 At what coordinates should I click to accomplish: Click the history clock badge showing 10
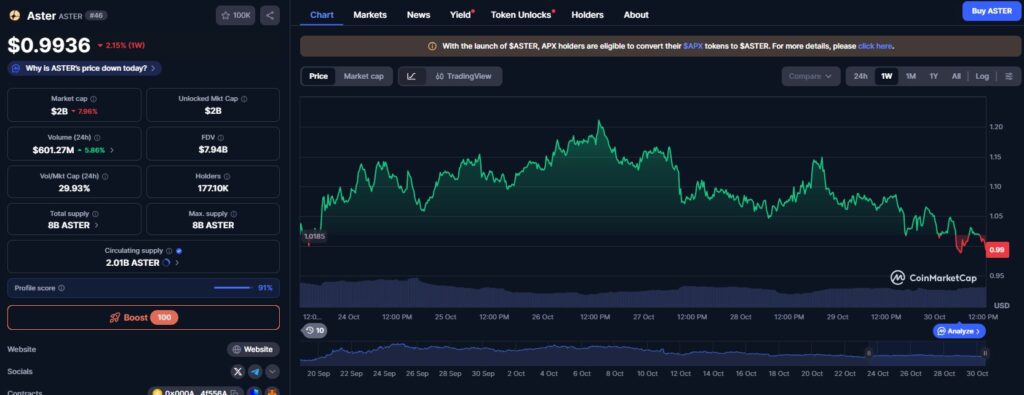pyautogui.click(x=315, y=331)
